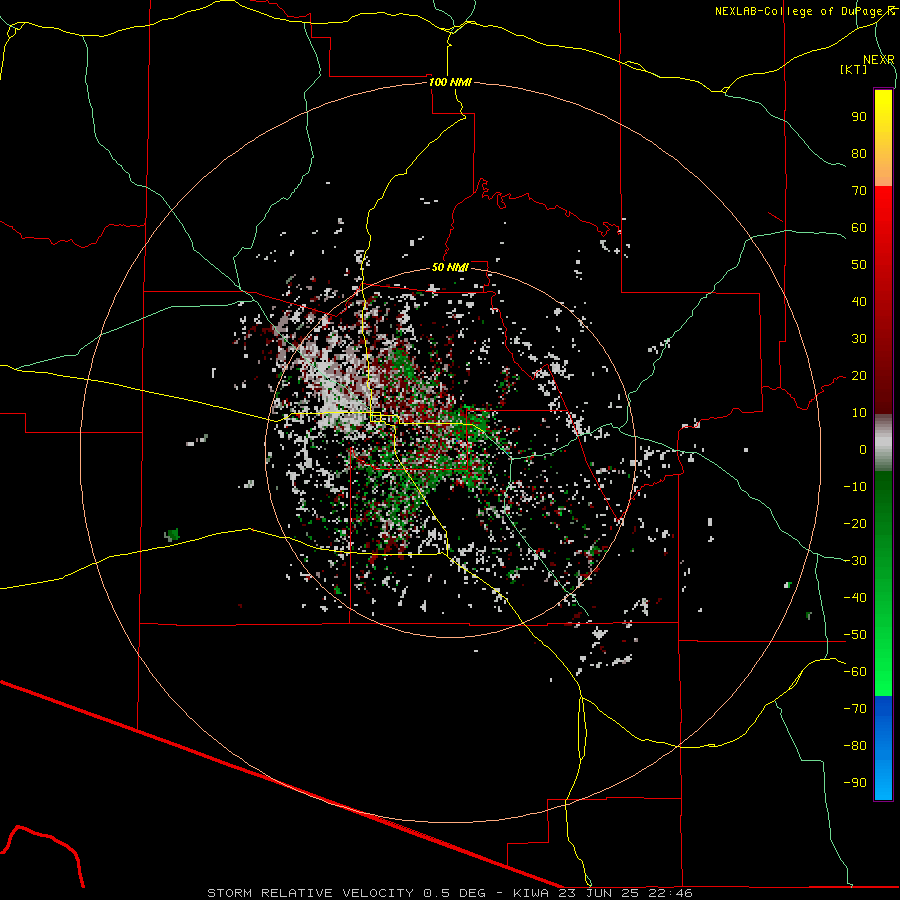Click the 20 value on the velocity scale

coord(859,375)
